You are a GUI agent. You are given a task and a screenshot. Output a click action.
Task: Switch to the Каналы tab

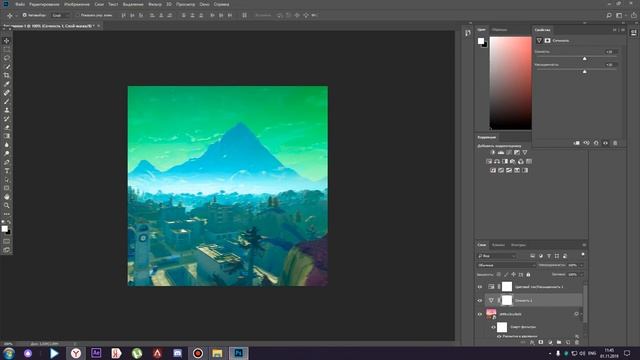click(x=498, y=245)
